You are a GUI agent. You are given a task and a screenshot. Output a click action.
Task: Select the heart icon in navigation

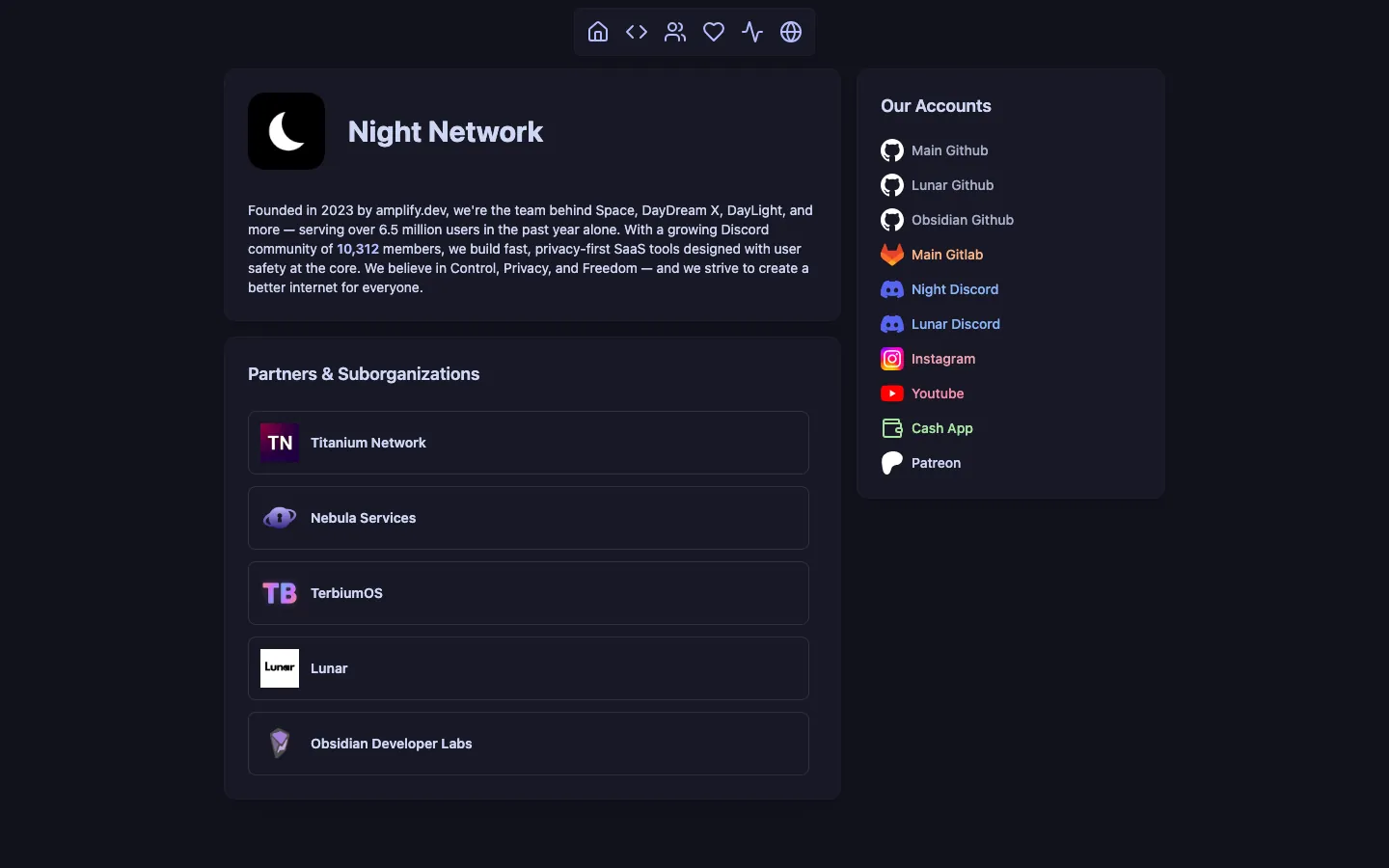[x=714, y=32]
